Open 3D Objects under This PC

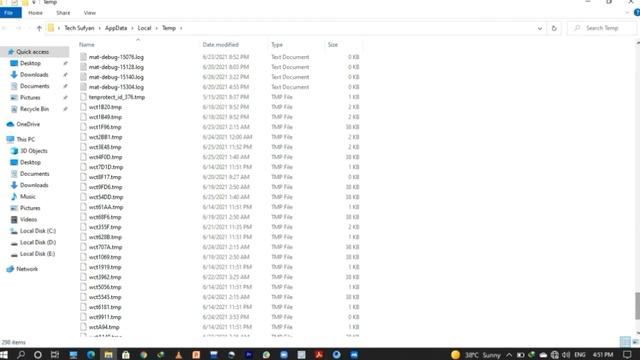pyautogui.click(x=34, y=151)
